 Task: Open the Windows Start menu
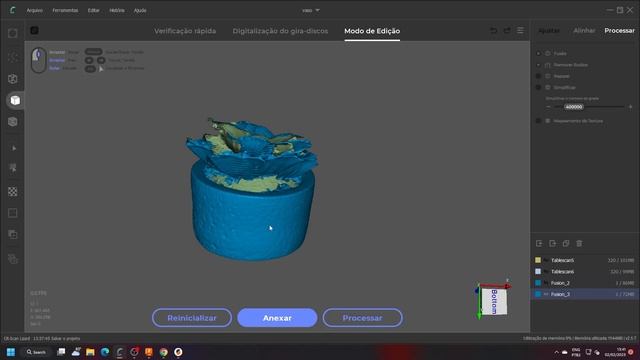11,352
